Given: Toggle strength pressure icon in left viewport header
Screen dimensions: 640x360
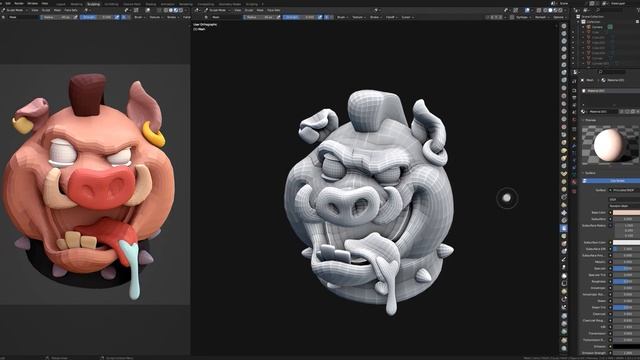Looking at the screenshot, I should (x=117, y=18).
